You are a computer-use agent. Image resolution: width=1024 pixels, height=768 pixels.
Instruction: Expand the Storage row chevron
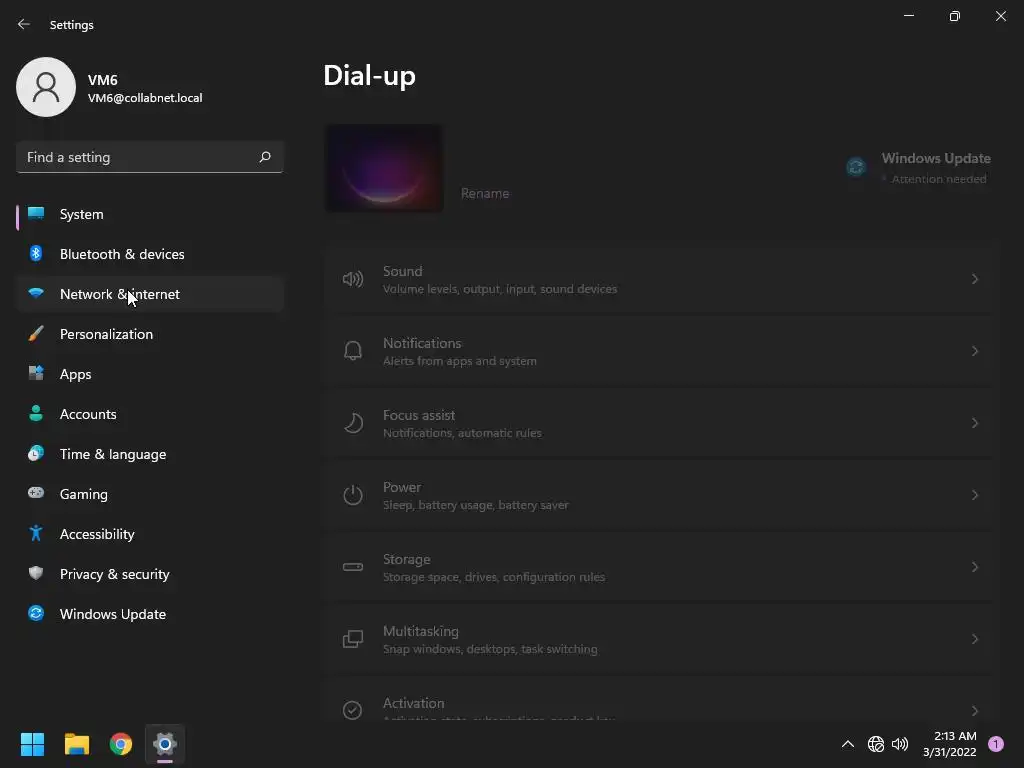[x=974, y=567]
